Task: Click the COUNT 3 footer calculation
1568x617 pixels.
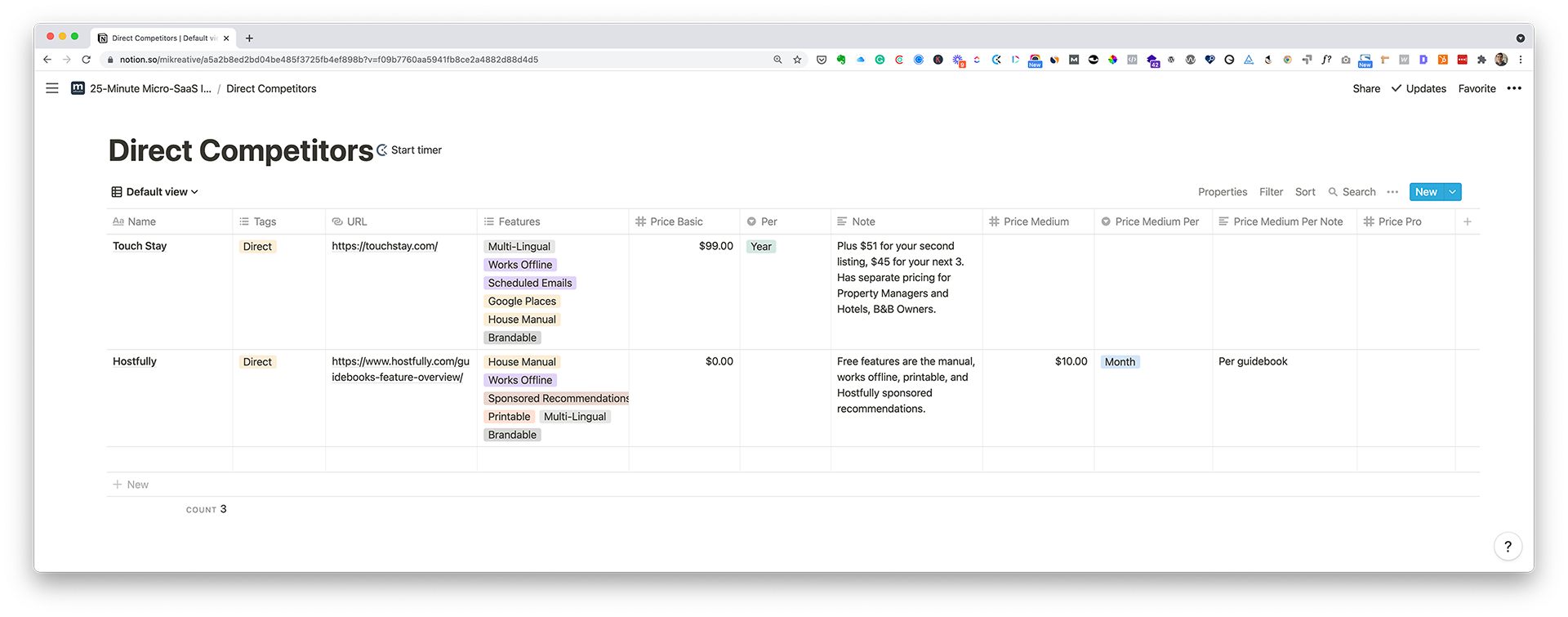Action: tap(206, 509)
